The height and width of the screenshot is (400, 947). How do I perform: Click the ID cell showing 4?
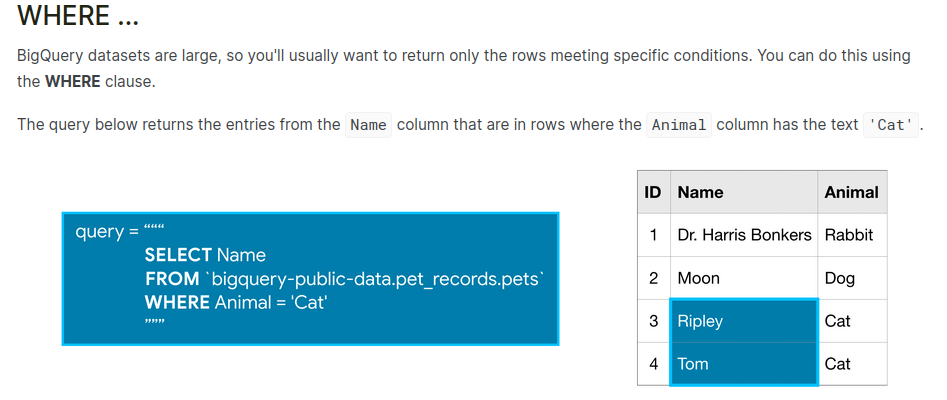point(653,364)
